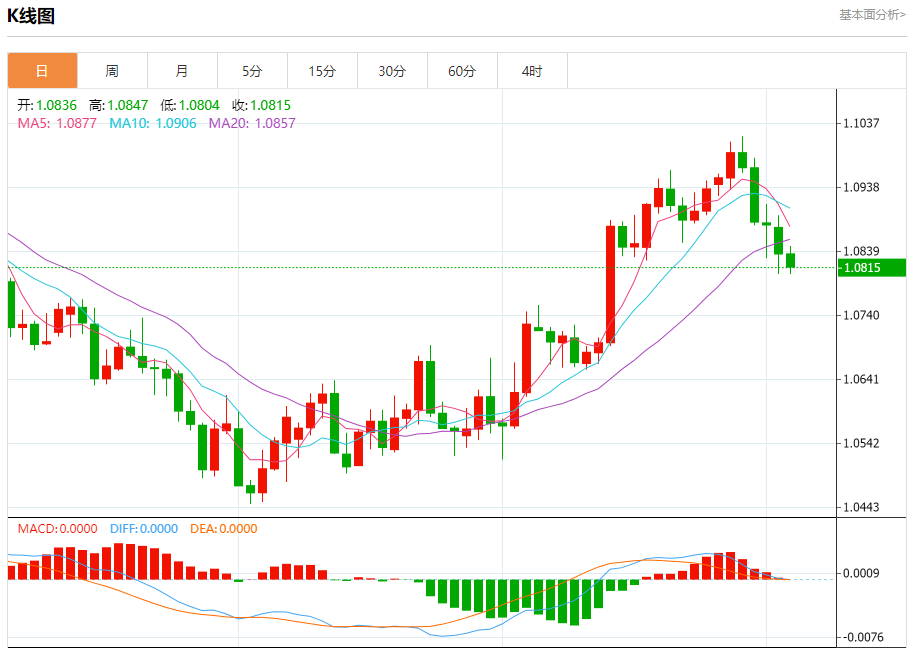Click the green 1.0815 current price tag
Screen dimensions: 912x648
click(x=871, y=268)
